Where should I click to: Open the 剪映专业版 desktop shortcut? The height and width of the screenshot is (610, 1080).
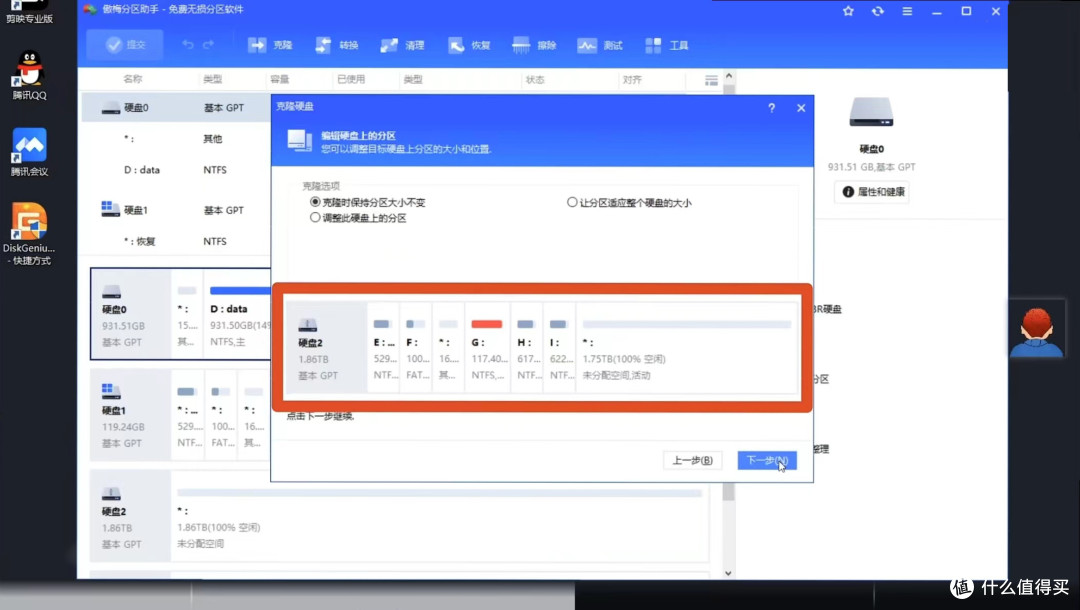point(29,12)
